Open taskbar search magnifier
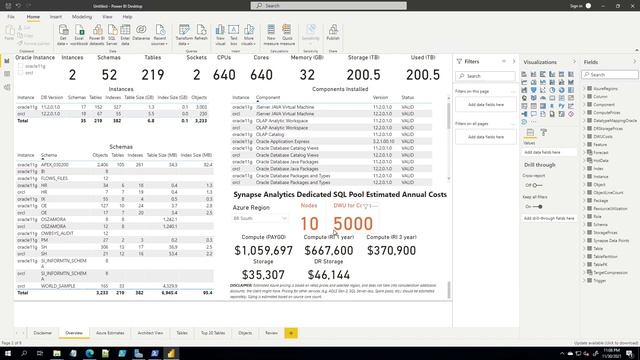 point(24,353)
